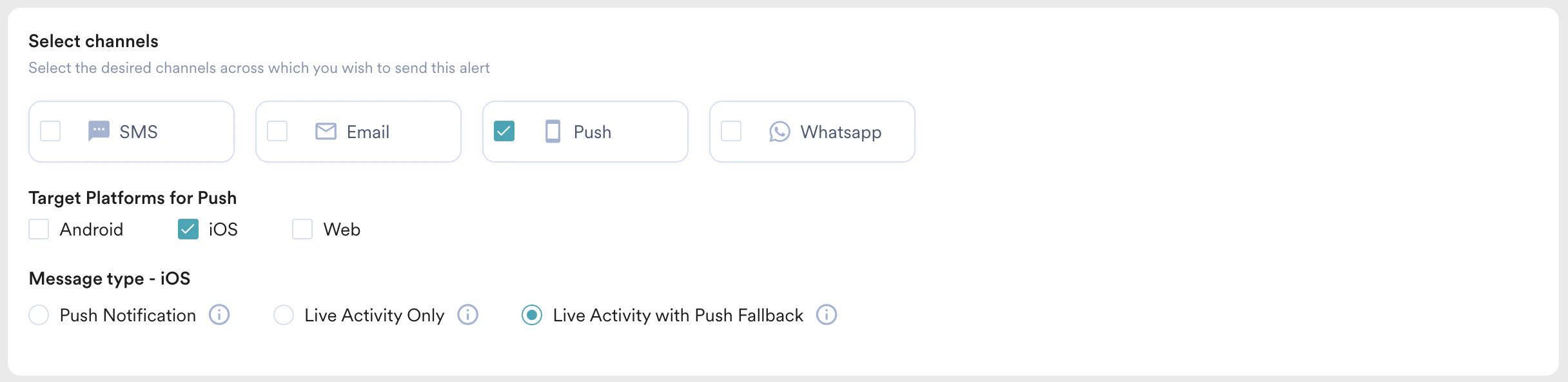Click the Email channel card
The height and width of the screenshot is (382, 1568).
[358, 132]
